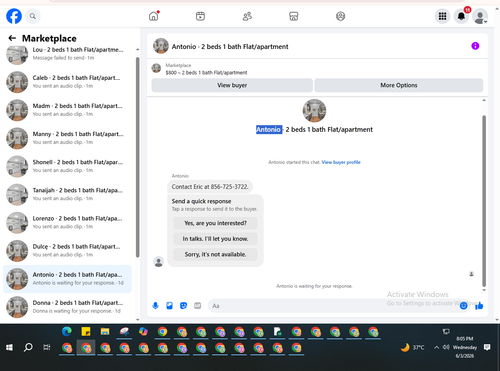
Task: Click the large listing photo in chat
Action: tap(314, 111)
